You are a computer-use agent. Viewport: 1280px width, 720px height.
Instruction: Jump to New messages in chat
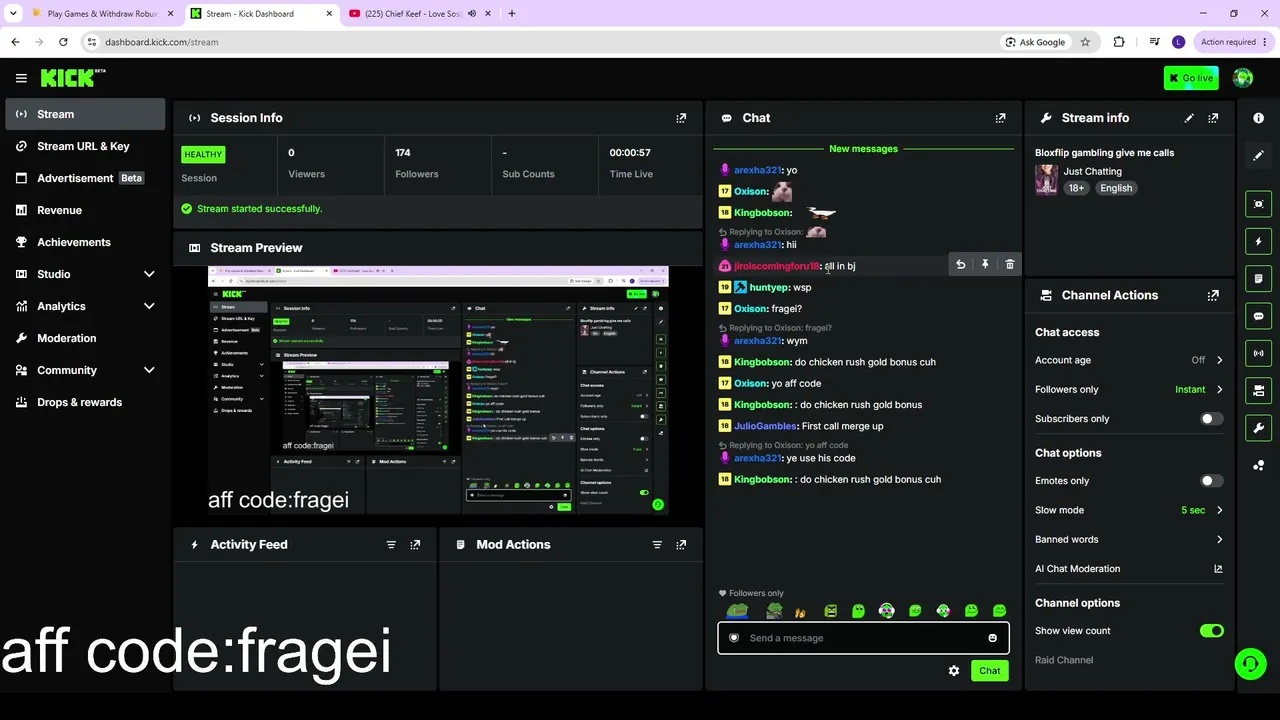coord(863,149)
